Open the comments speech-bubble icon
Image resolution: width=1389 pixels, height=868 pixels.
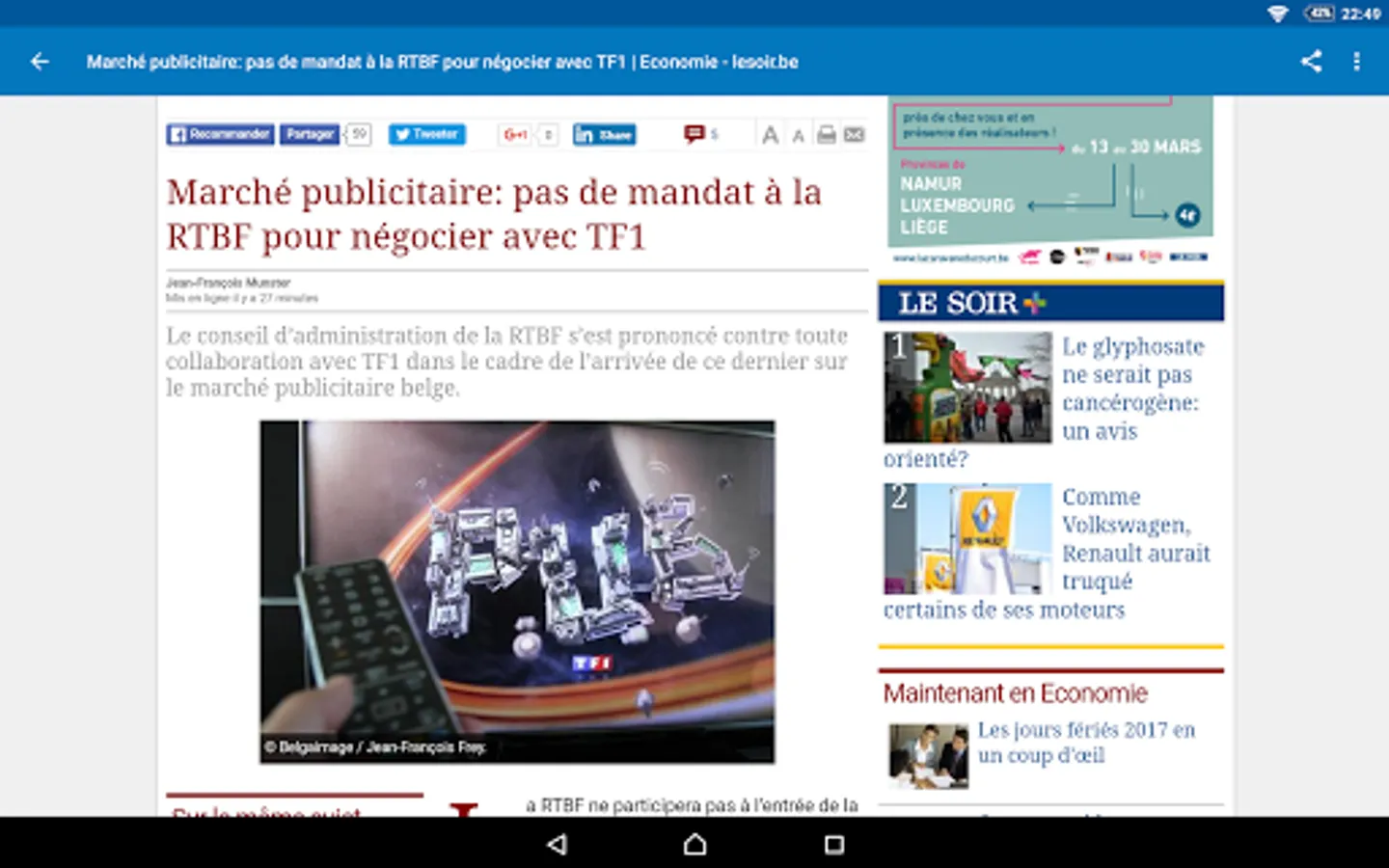694,134
